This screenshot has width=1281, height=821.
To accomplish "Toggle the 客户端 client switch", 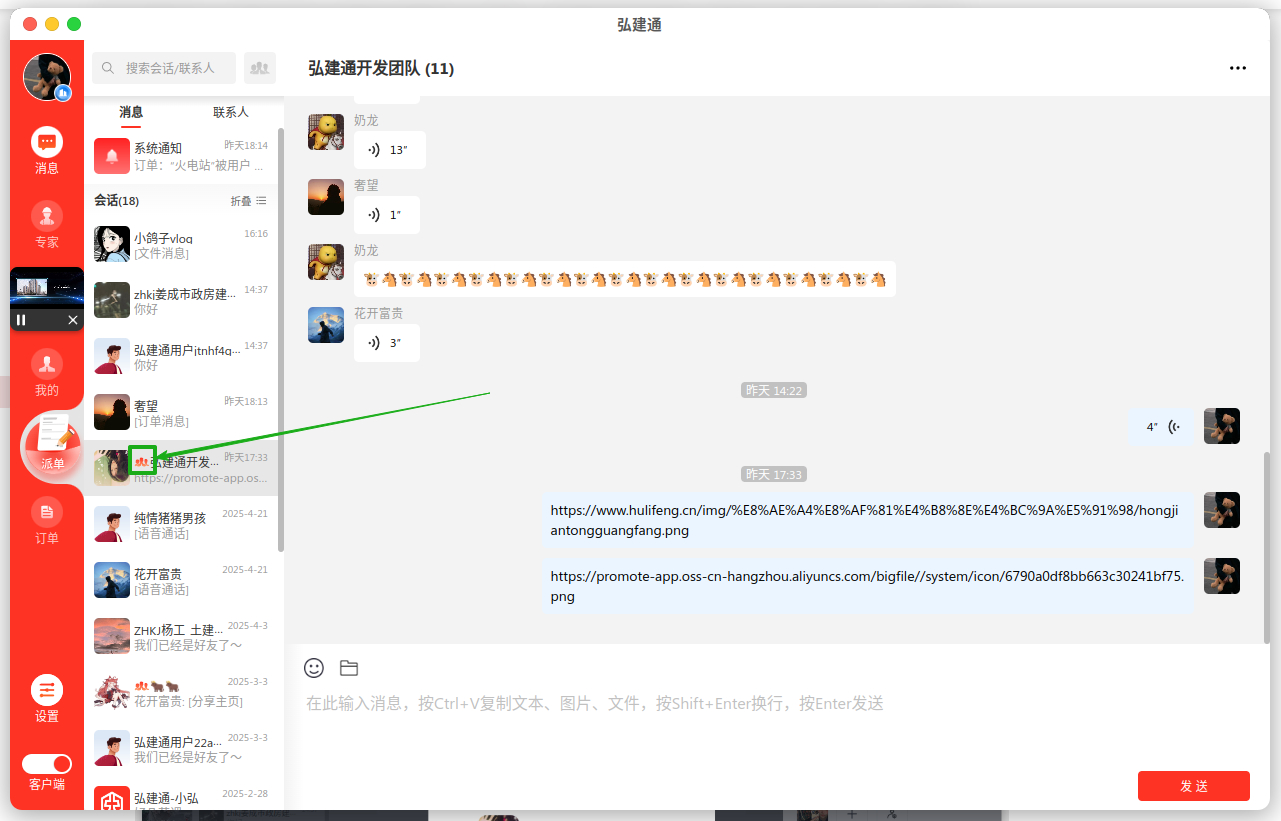I will click(47, 764).
